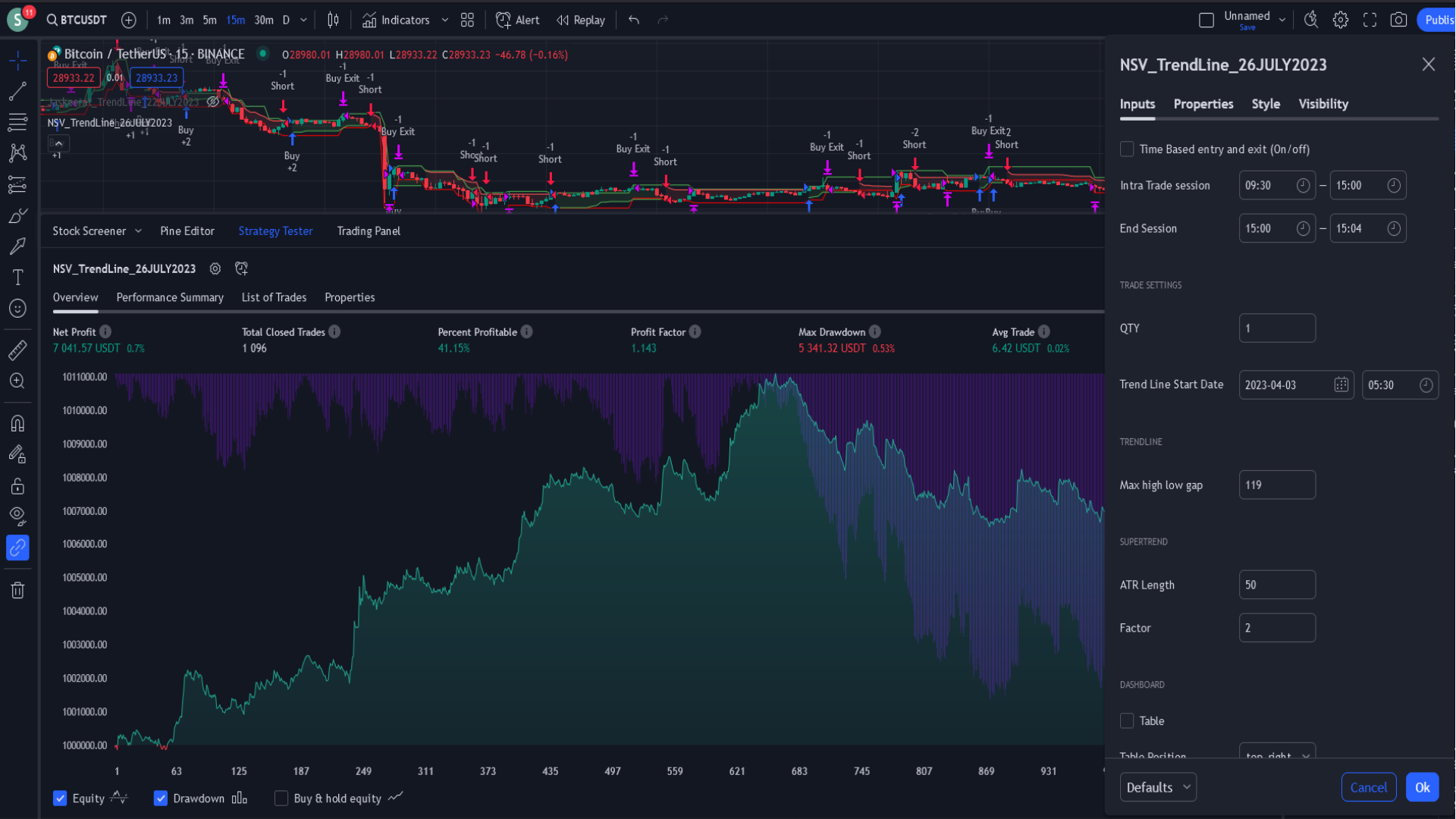The width and height of the screenshot is (1456, 819).
Task: Enable the Table dashboard checkbox
Action: click(1127, 721)
